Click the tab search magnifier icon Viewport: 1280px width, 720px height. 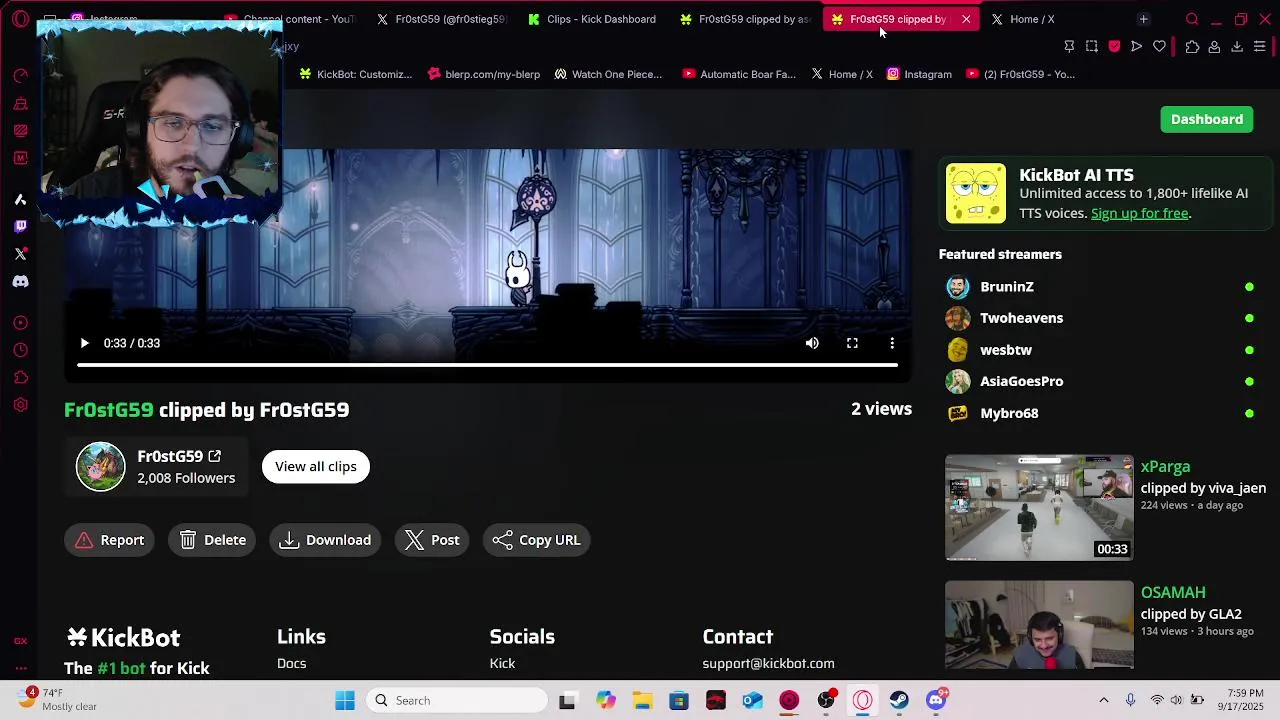pyautogui.click(x=1192, y=19)
